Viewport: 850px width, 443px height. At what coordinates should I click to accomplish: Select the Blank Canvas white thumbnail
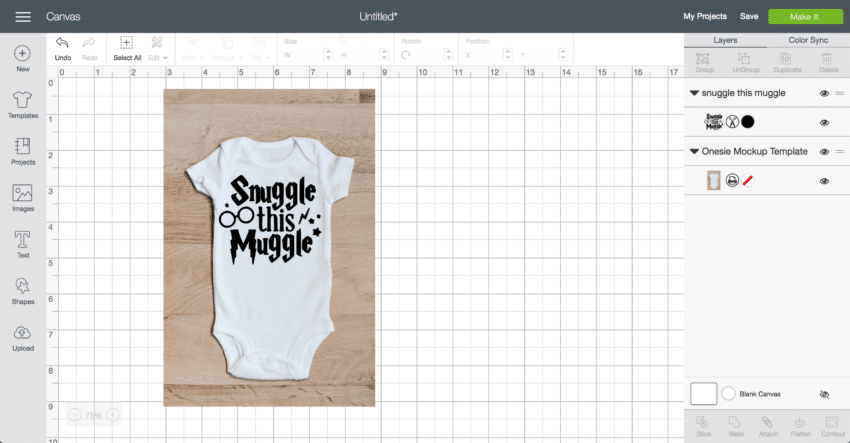click(x=704, y=394)
